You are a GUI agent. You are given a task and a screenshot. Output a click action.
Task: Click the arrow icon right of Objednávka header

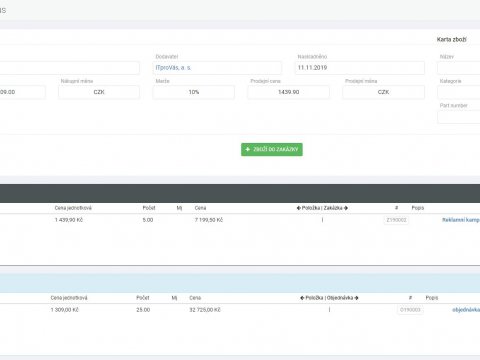click(356, 298)
